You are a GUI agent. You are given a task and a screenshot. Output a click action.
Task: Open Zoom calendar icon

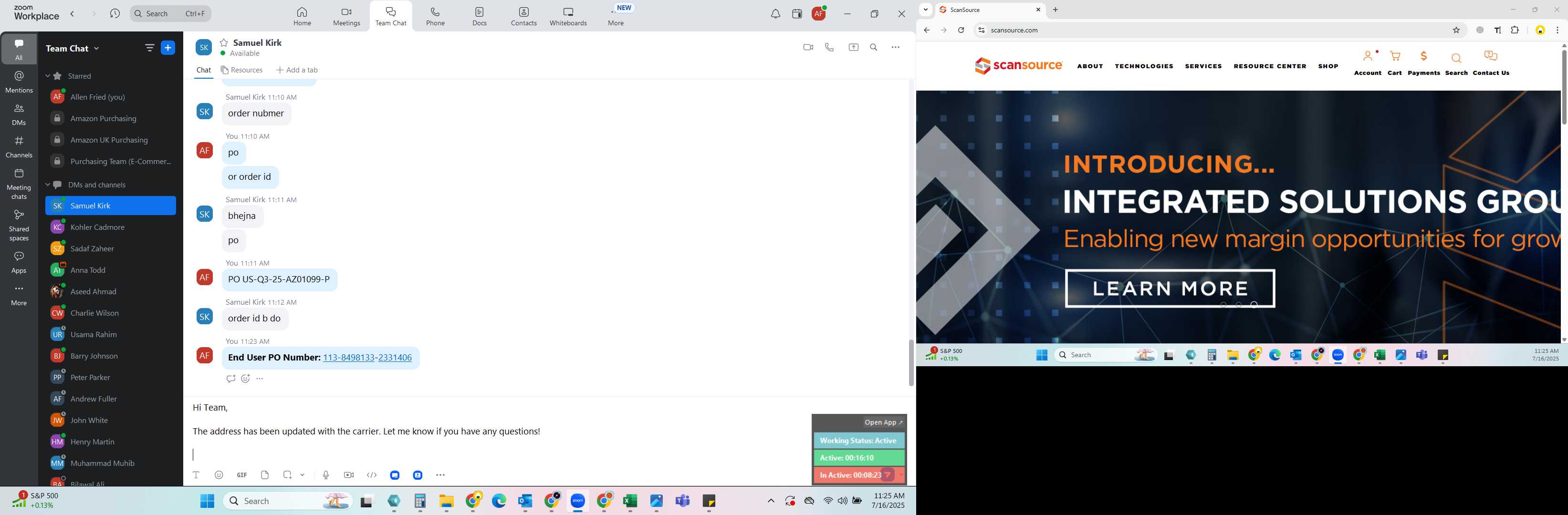click(797, 14)
